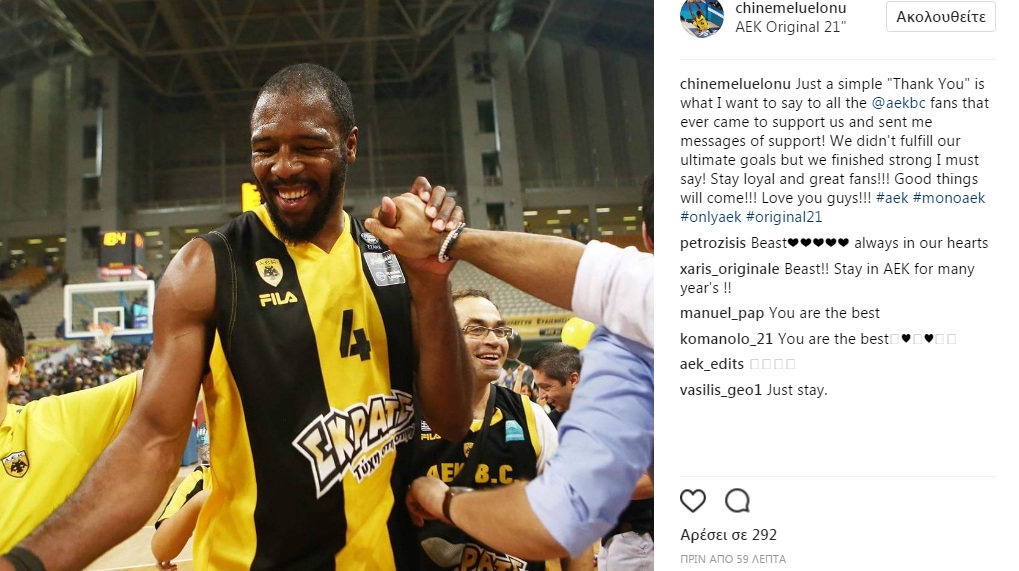Visit komanolo_21 commenter profile

(727, 338)
